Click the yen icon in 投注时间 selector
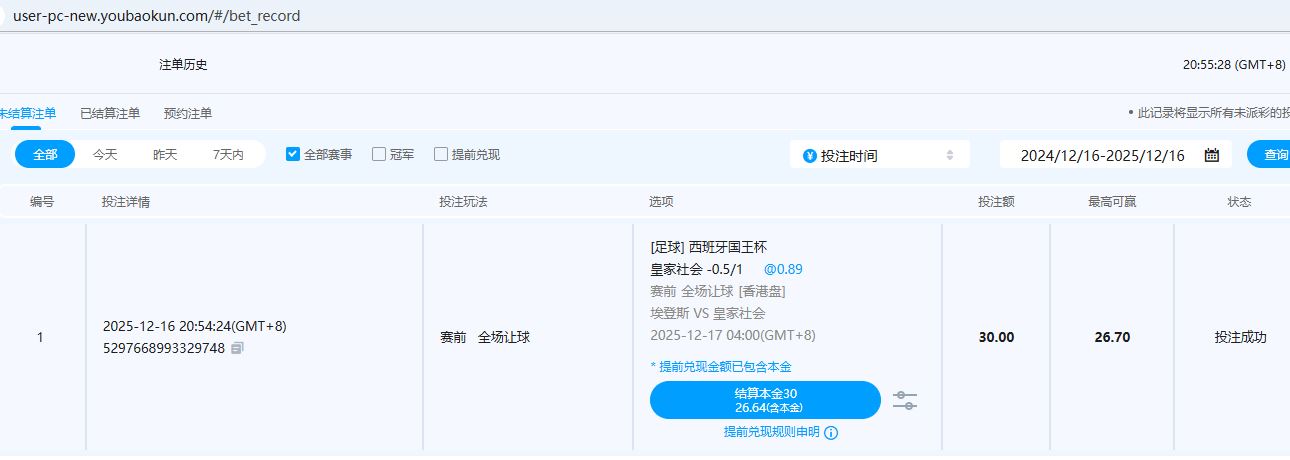 (x=809, y=155)
